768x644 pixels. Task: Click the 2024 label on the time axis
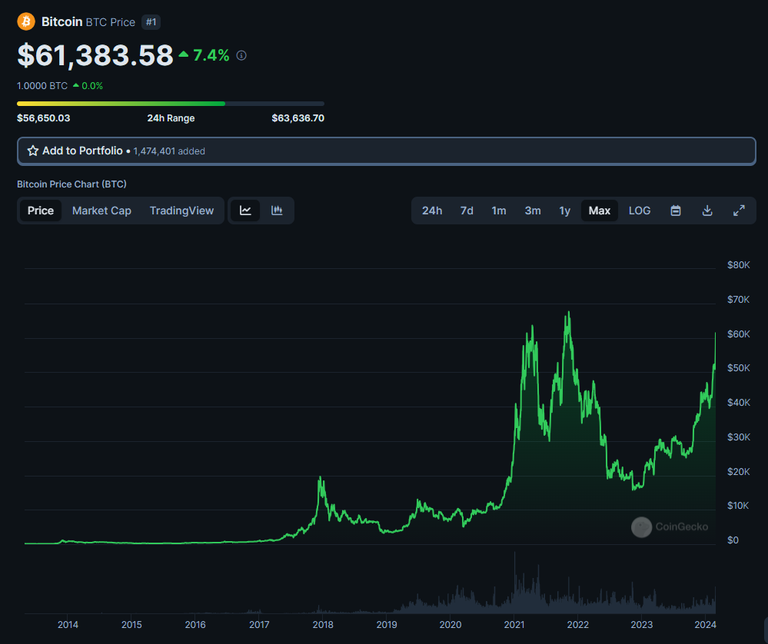point(705,624)
